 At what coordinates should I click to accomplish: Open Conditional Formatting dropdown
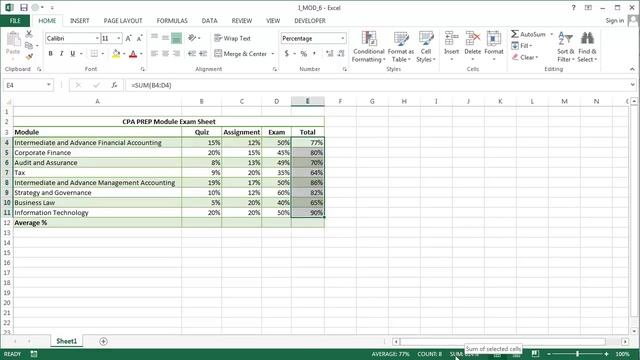pyautogui.click(x=369, y=47)
